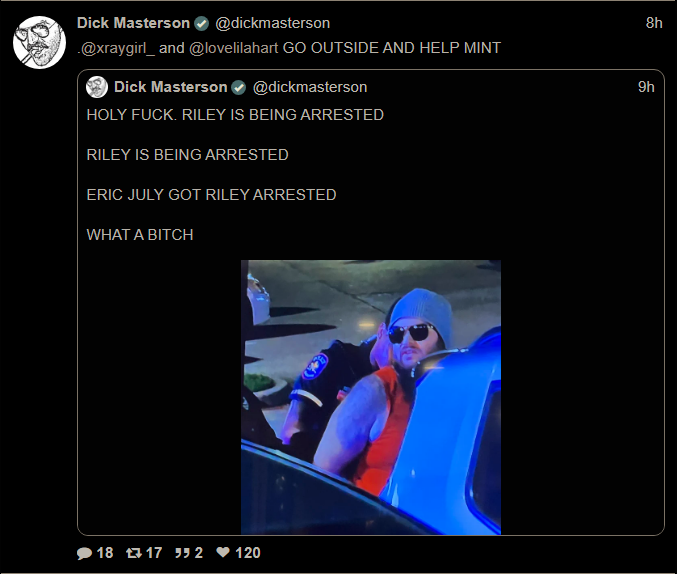Viewport: 677px width, 574px height.
Task: Open the small avatar in the quoted tweet
Action: [97, 87]
